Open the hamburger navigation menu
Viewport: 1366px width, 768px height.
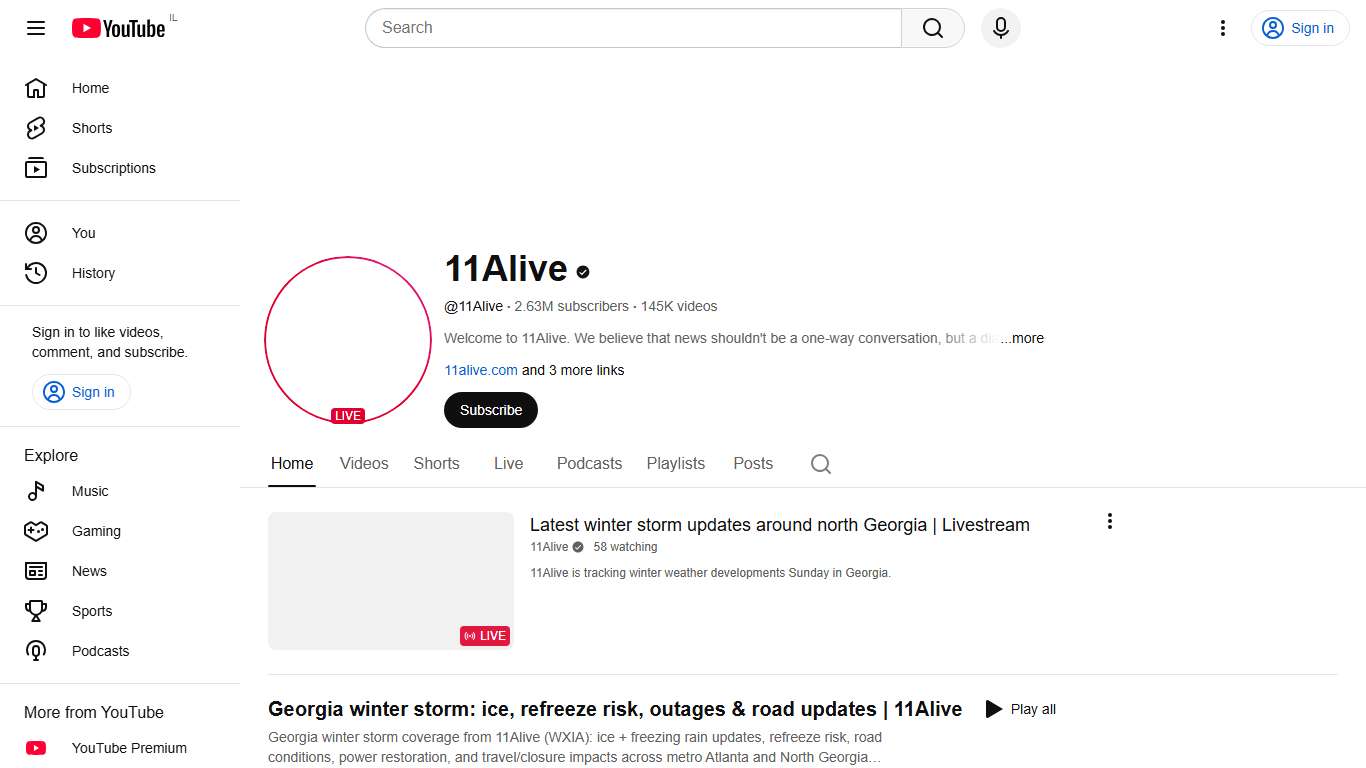coord(35,28)
